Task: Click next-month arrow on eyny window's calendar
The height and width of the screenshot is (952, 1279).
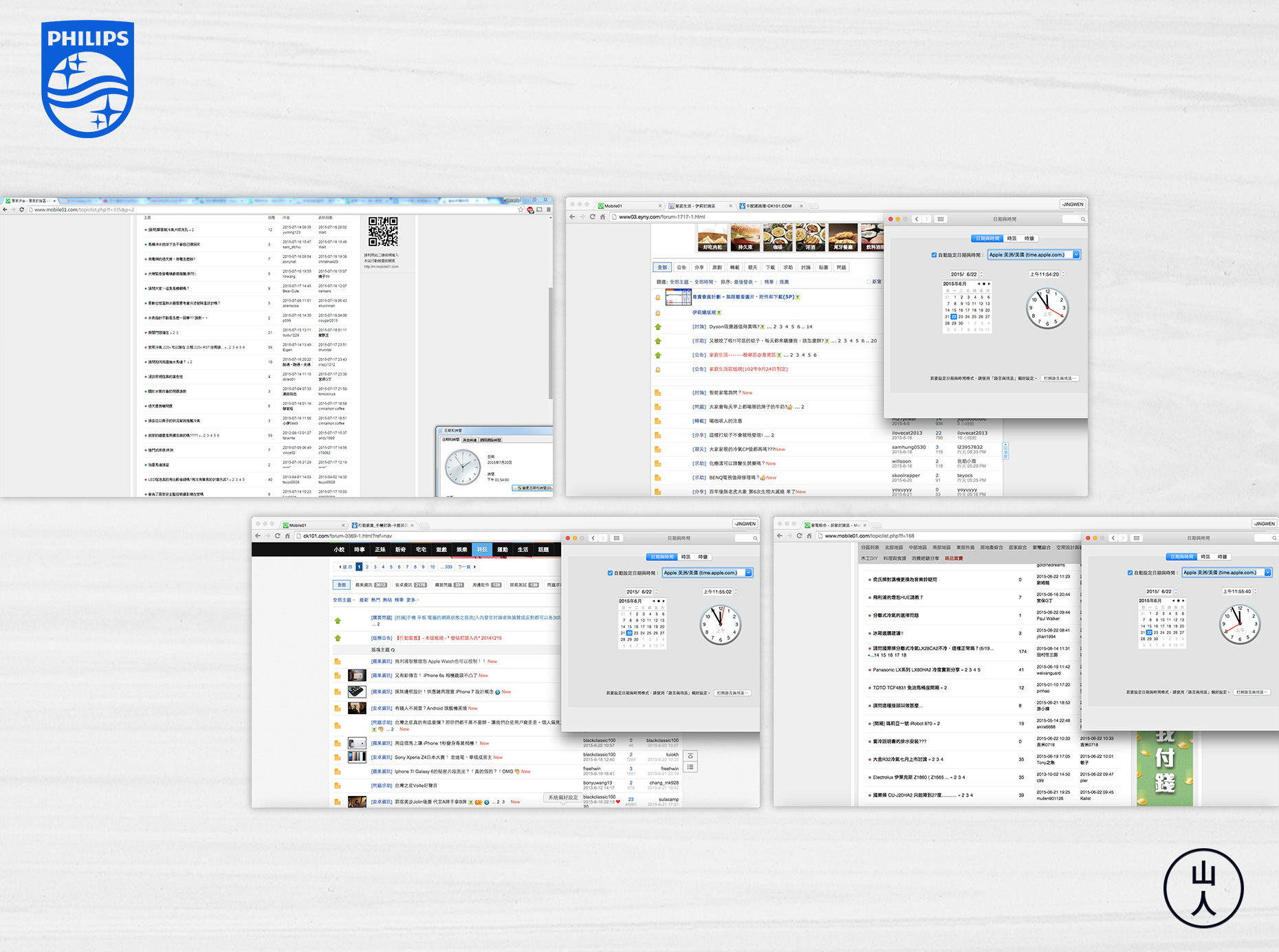Action: click(x=989, y=284)
